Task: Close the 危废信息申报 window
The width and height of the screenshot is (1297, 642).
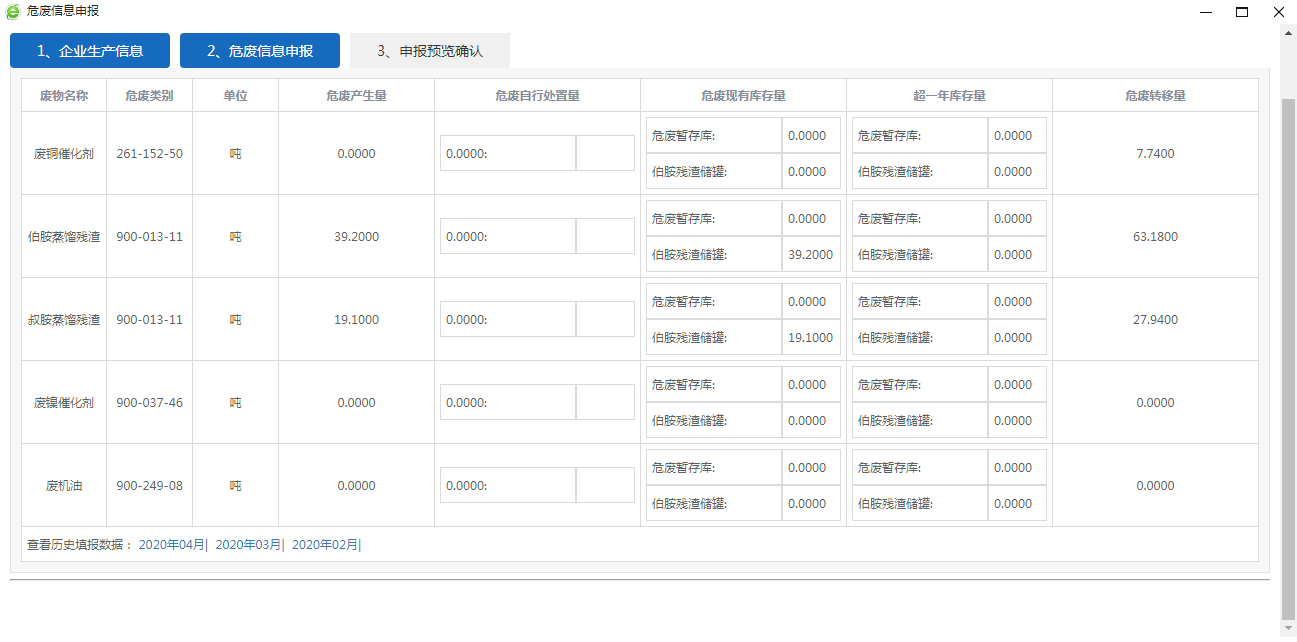Action: click(x=1278, y=12)
